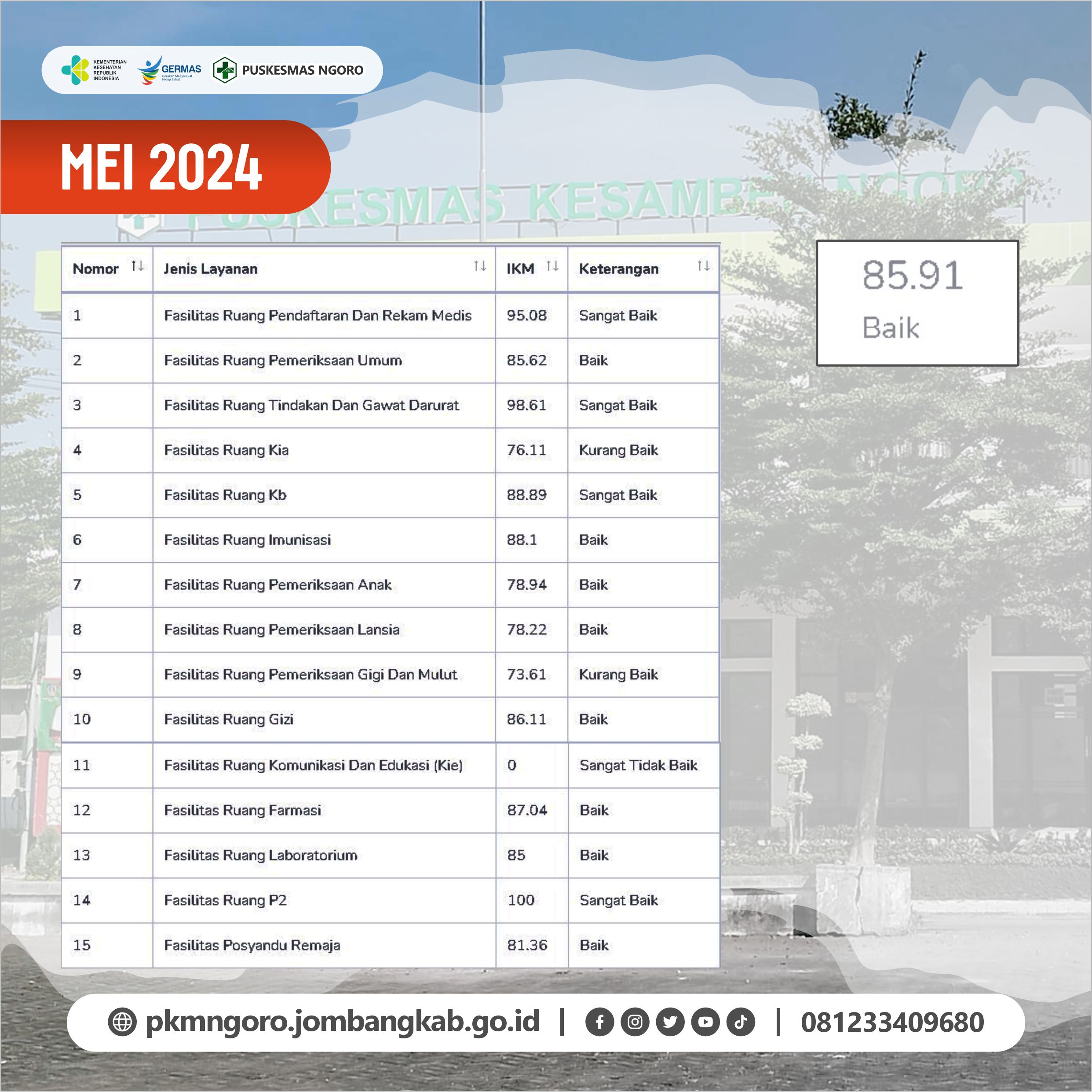Open the YouTube icon
This screenshot has width=1092, height=1092.
point(705,1022)
